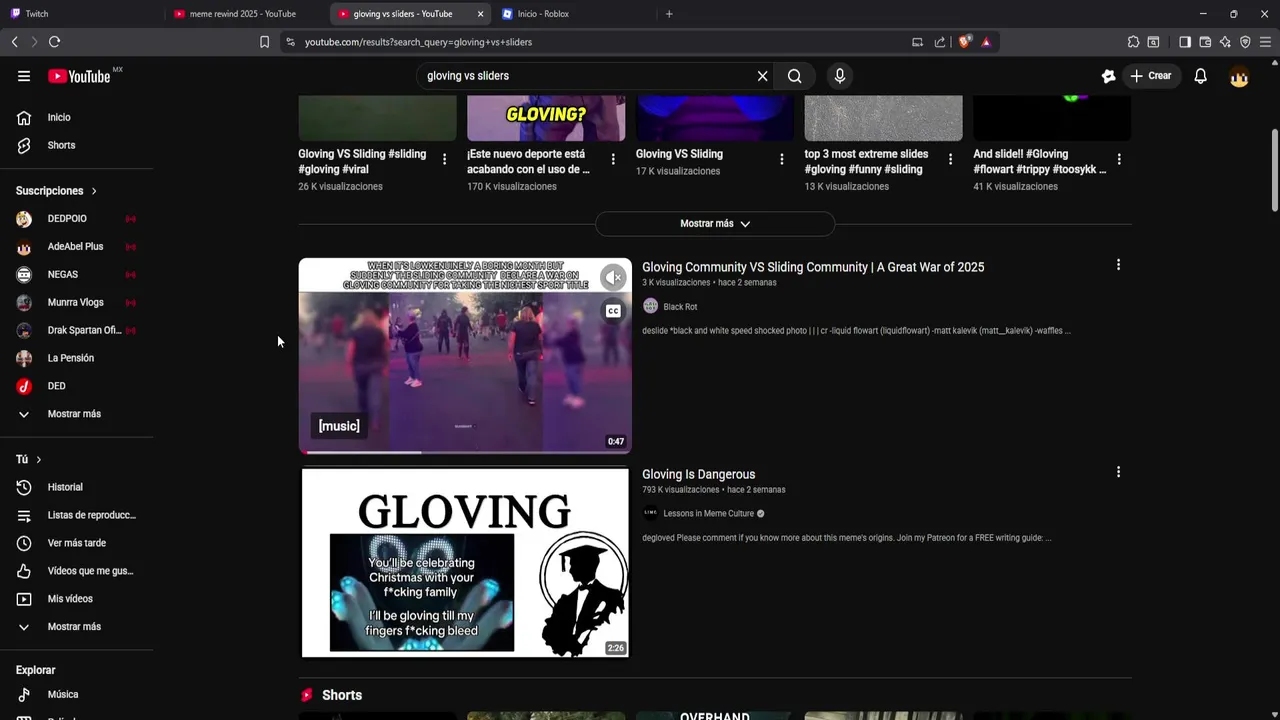The image size is (1280, 720).
Task: Open the YouTube hamburger guide menu
Action: click(x=24, y=76)
